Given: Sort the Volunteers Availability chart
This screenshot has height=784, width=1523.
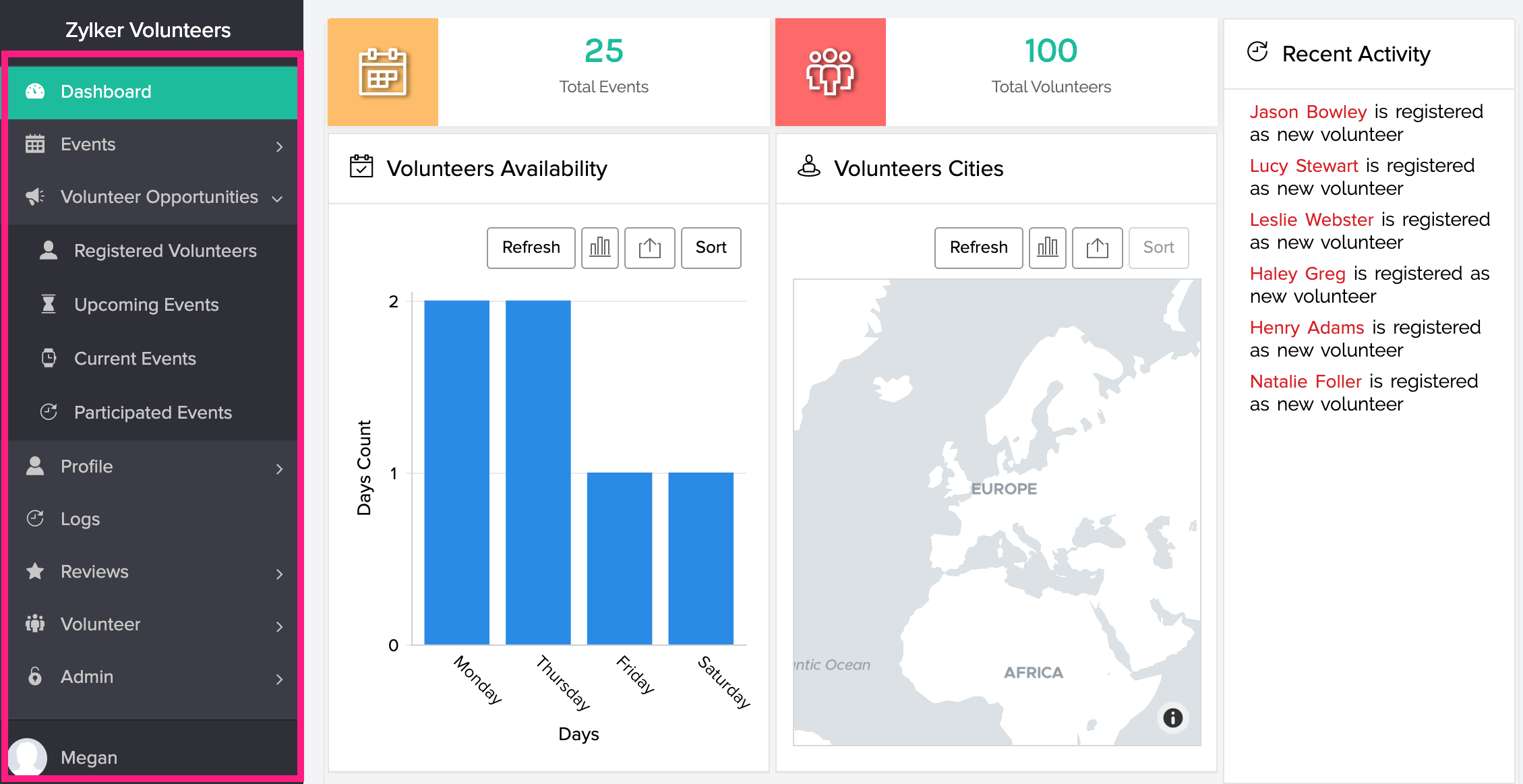Looking at the screenshot, I should pos(711,247).
